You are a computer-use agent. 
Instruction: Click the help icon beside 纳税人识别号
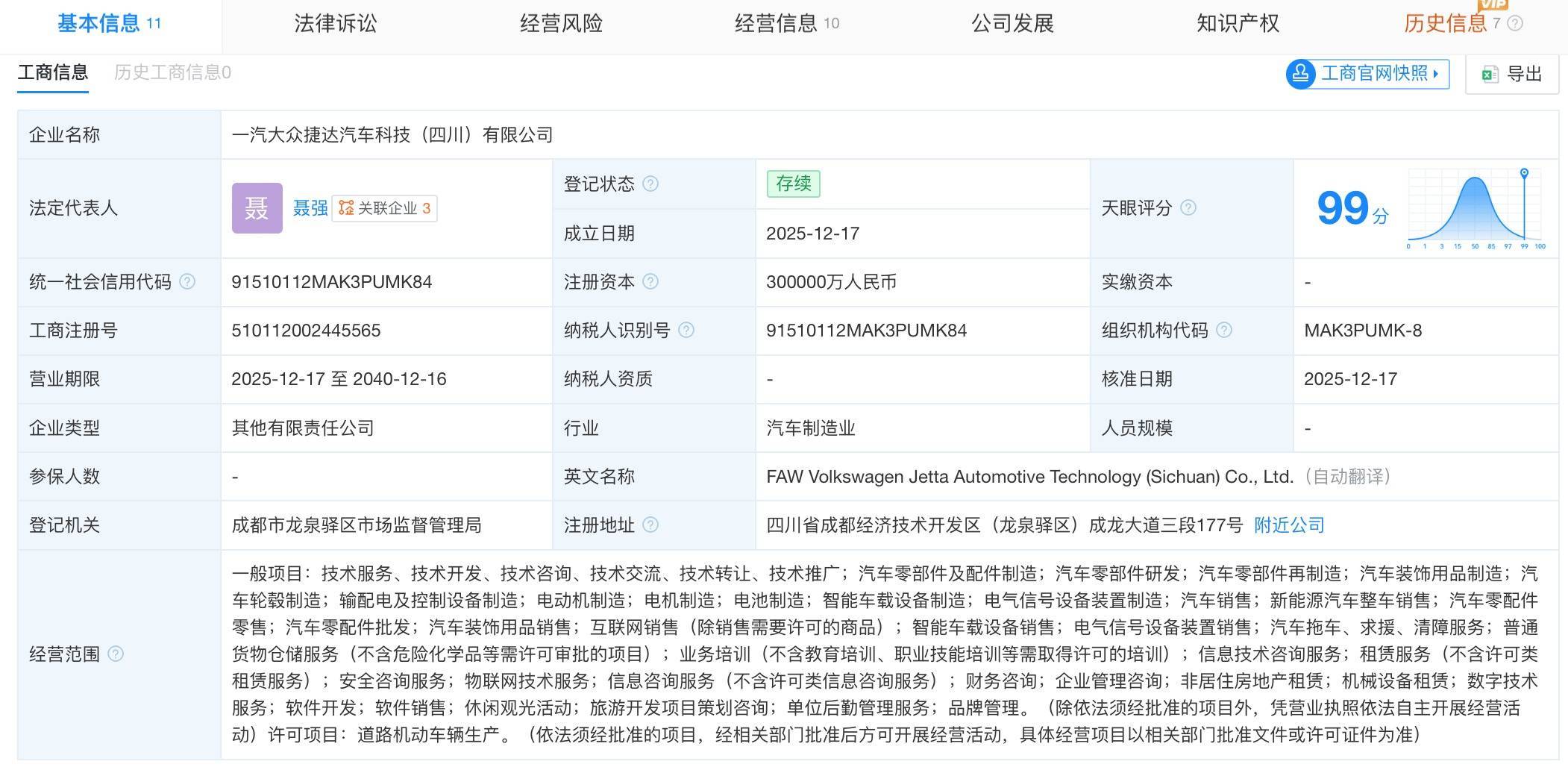pos(687,330)
